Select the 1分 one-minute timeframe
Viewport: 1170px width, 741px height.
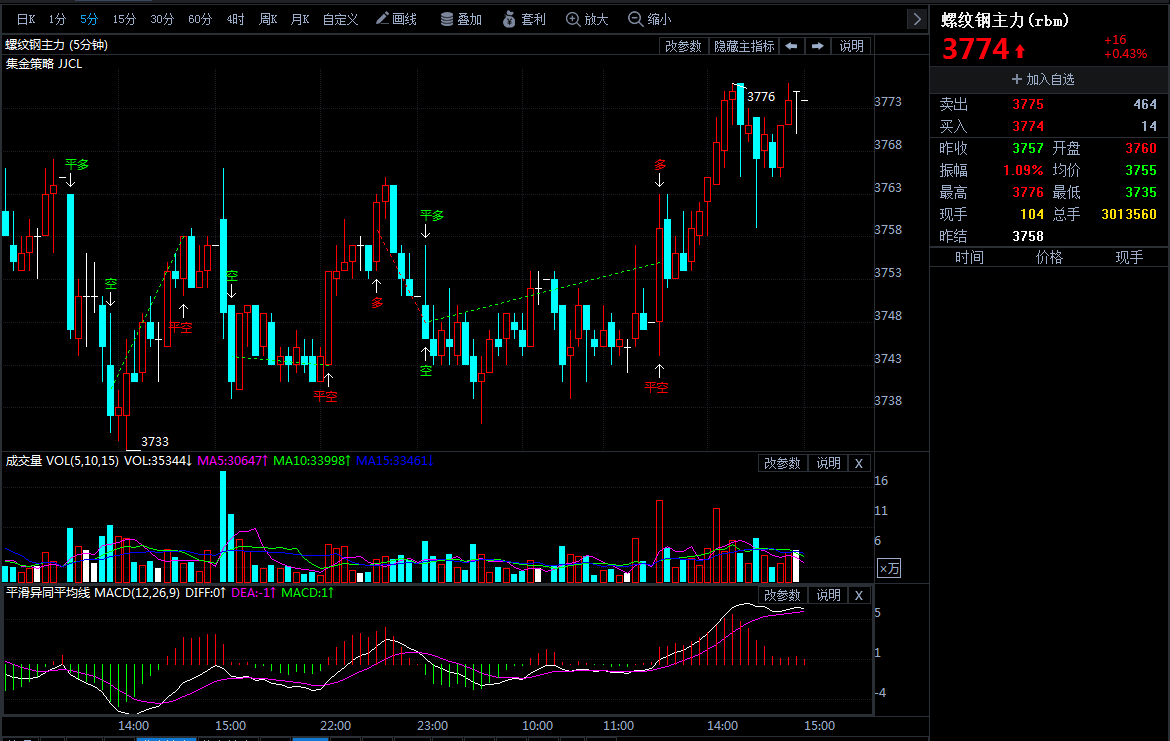pos(57,19)
